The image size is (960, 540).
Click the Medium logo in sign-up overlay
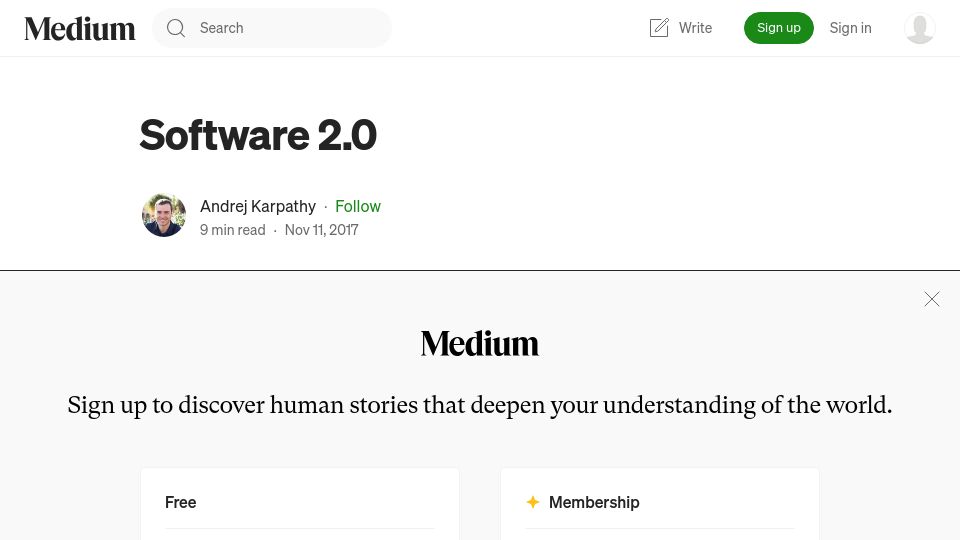[x=480, y=343]
